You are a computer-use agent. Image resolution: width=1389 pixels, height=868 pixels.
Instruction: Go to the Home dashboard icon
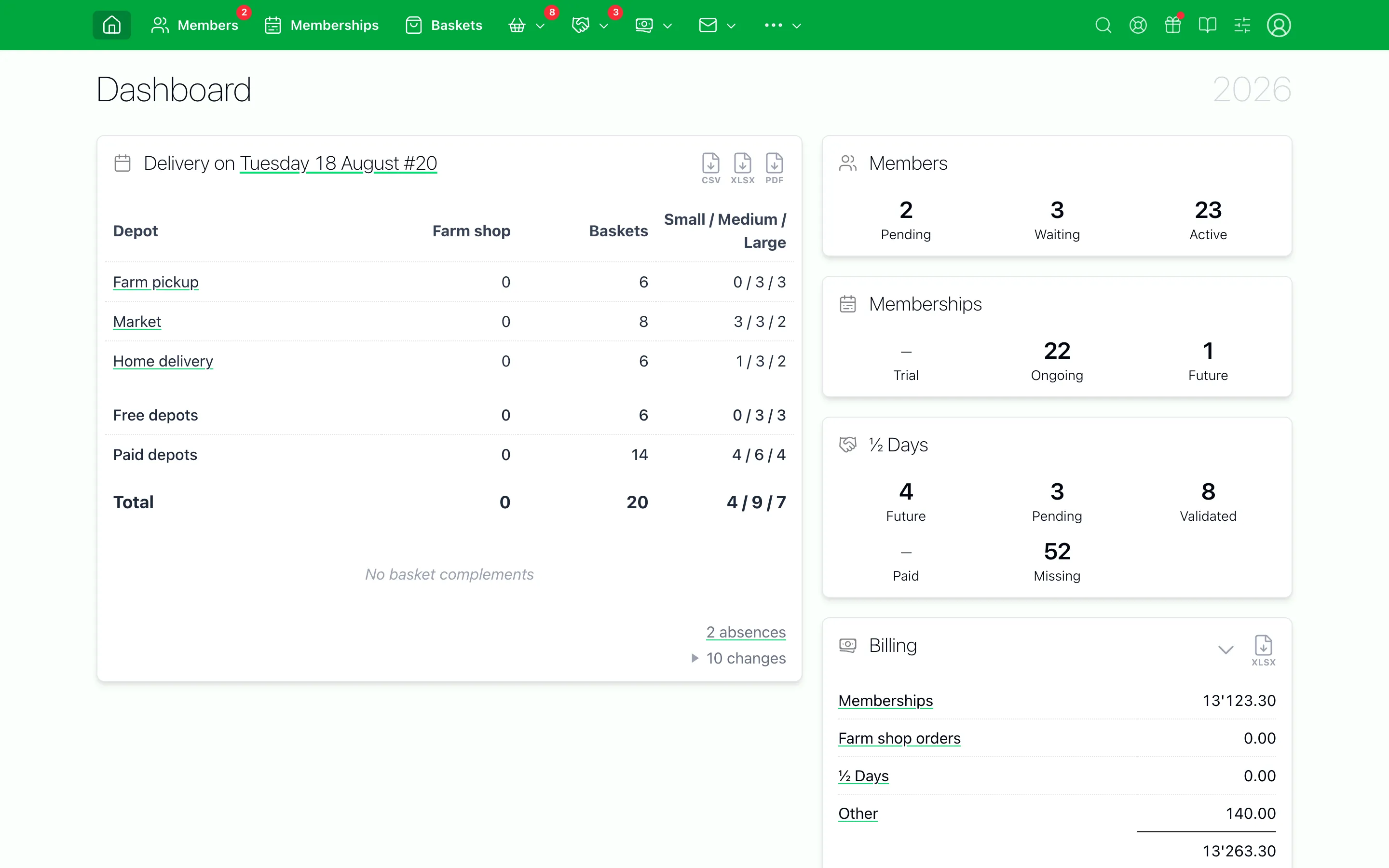click(x=111, y=25)
